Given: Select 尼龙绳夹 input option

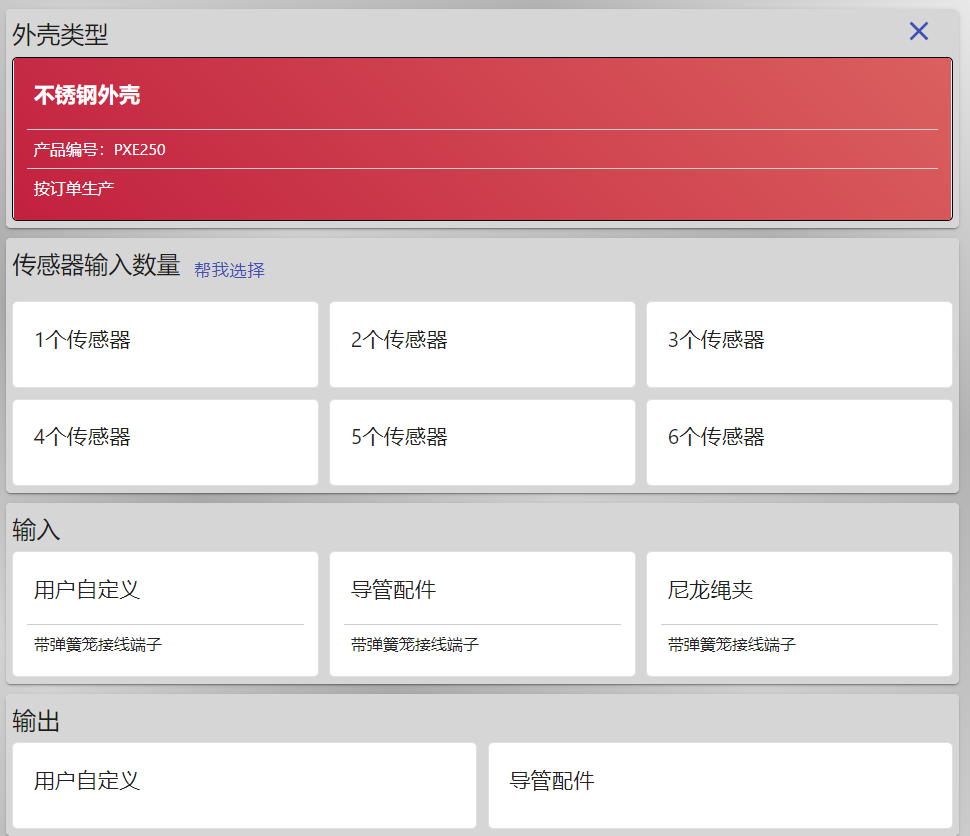Looking at the screenshot, I should [x=799, y=614].
